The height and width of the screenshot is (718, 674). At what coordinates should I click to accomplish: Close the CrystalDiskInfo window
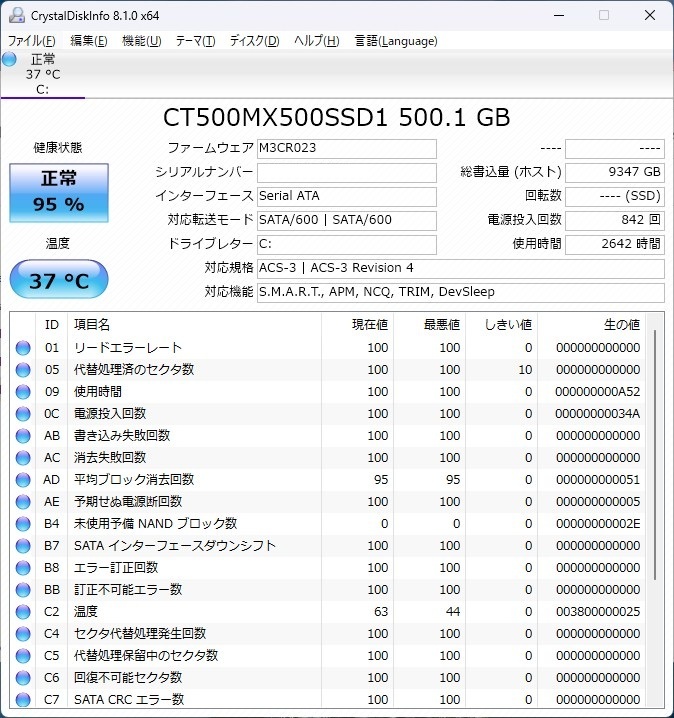(x=650, y=15)
